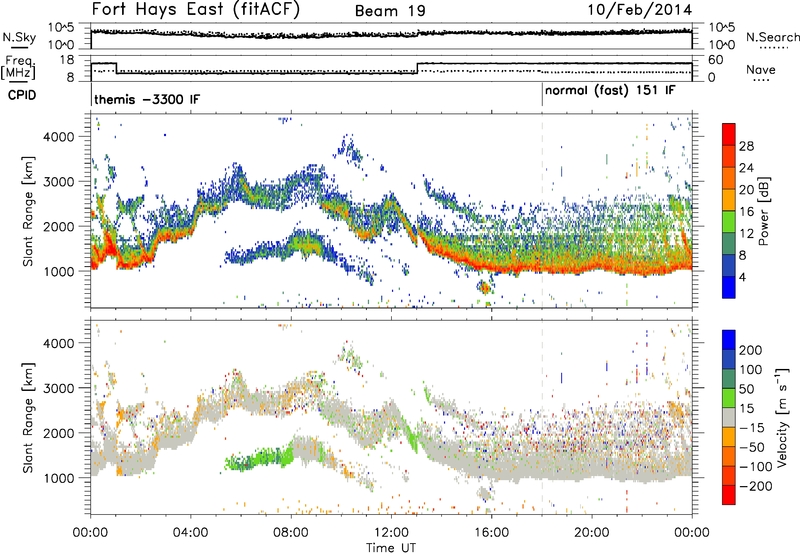Click the 'Nave' legend label
This screenshot has width=800, height=554.
point(761,69)
